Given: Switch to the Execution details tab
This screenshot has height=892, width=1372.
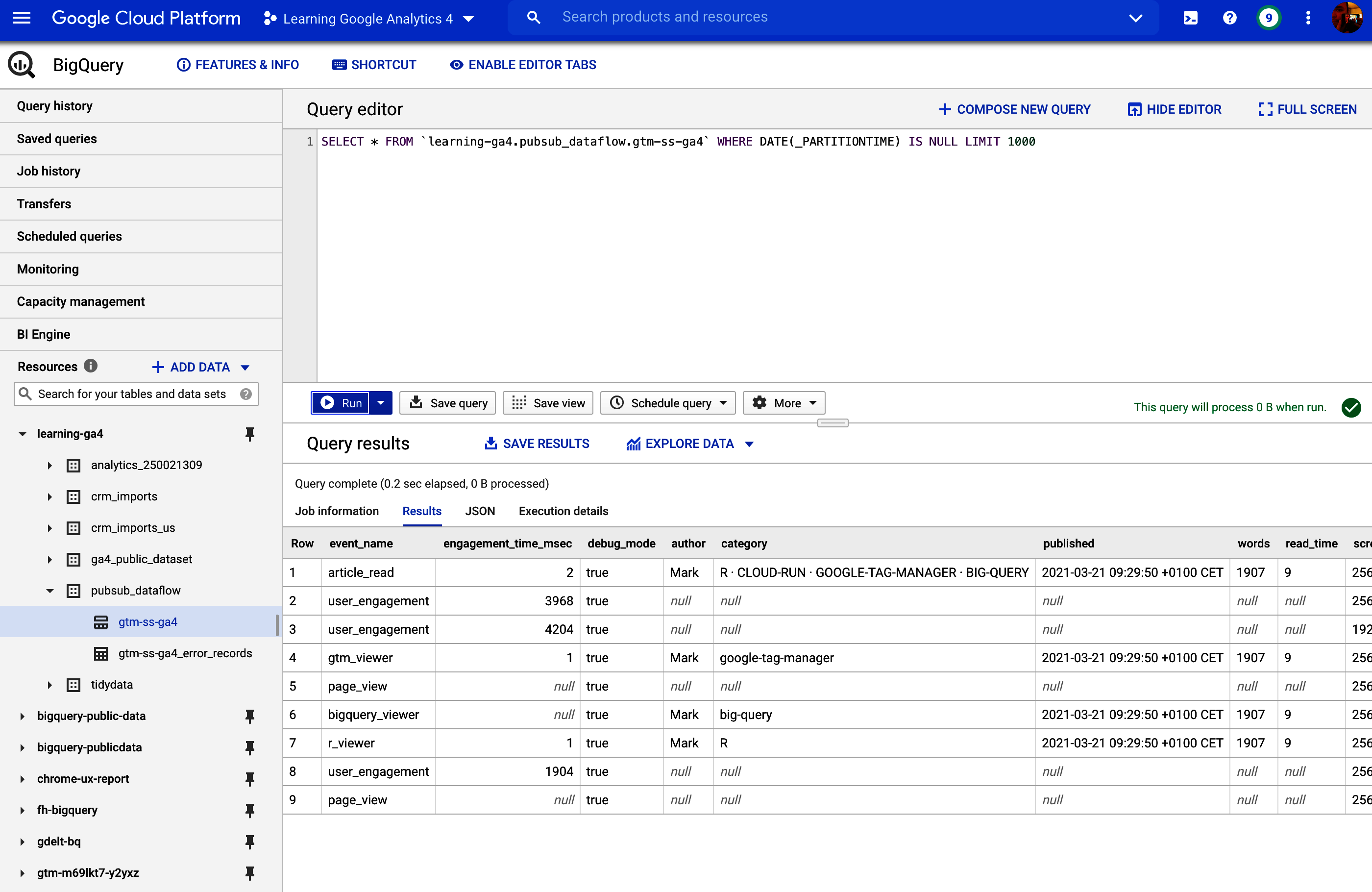Looking at the screenshot, I should click(x=563, y=511).
